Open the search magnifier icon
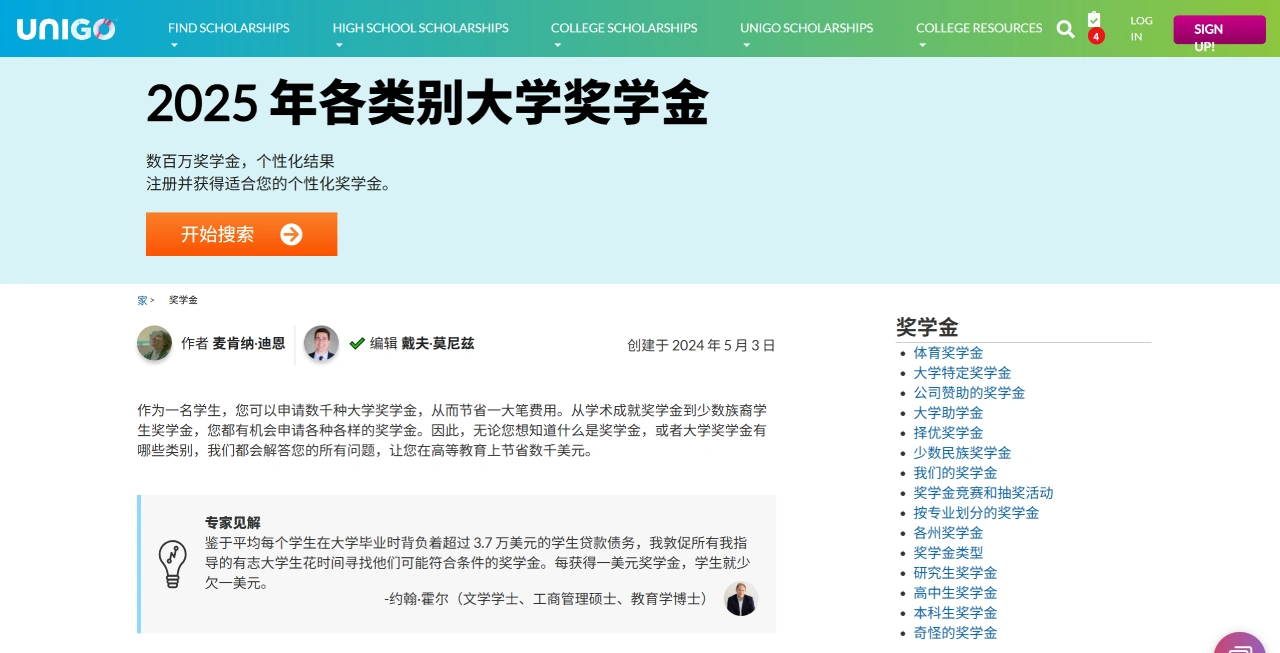 click(x=1065, y=29)
